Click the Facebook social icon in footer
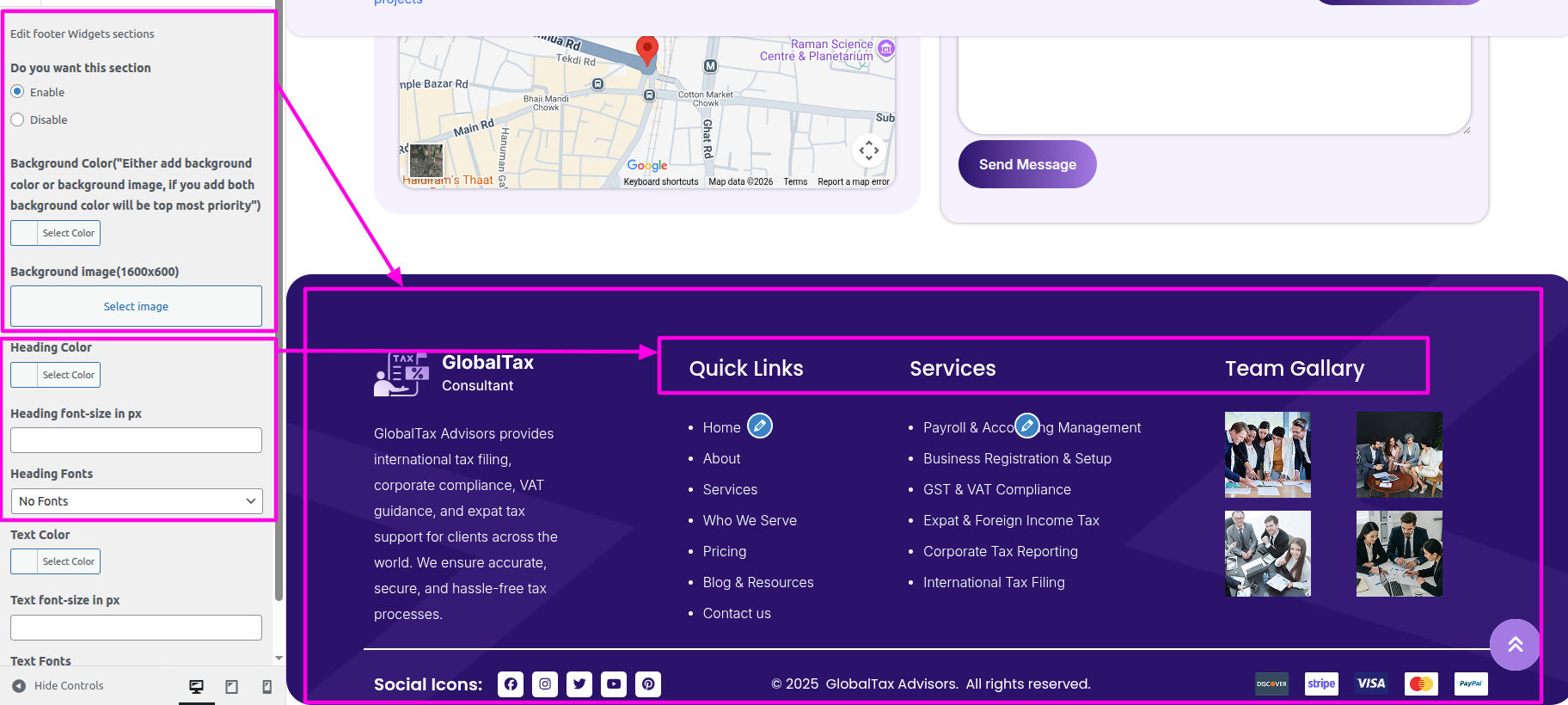 (x=511, y=684)
